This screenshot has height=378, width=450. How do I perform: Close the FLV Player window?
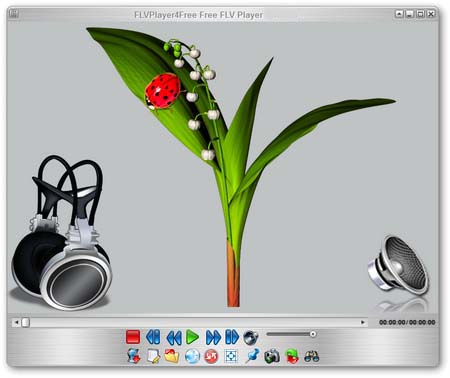(x=431, y=14)
